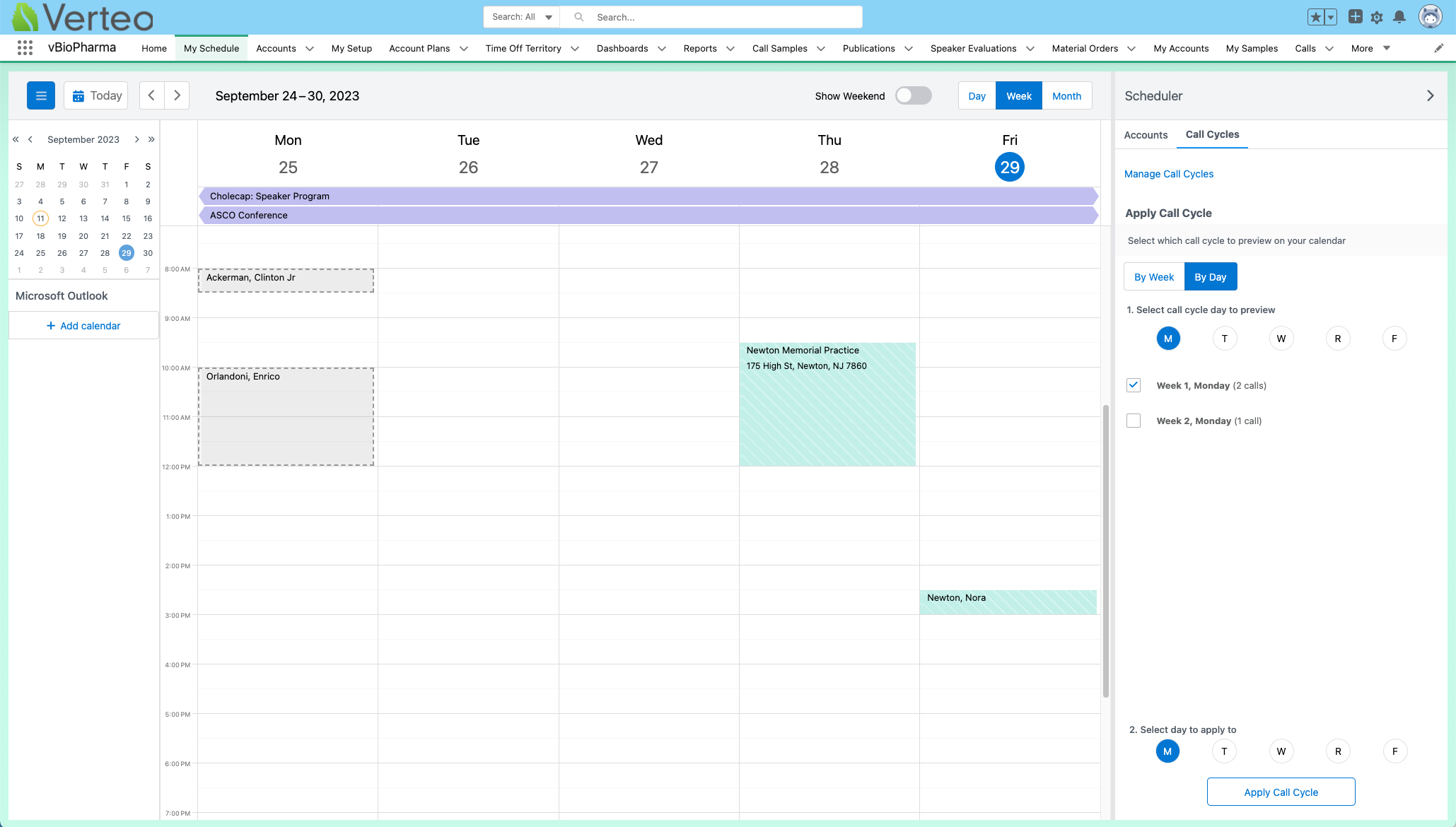The width and height of the screenshot is (1456, 827).
Task: Check the Week 2, Monday checkbox
Action: point(1134,421)
